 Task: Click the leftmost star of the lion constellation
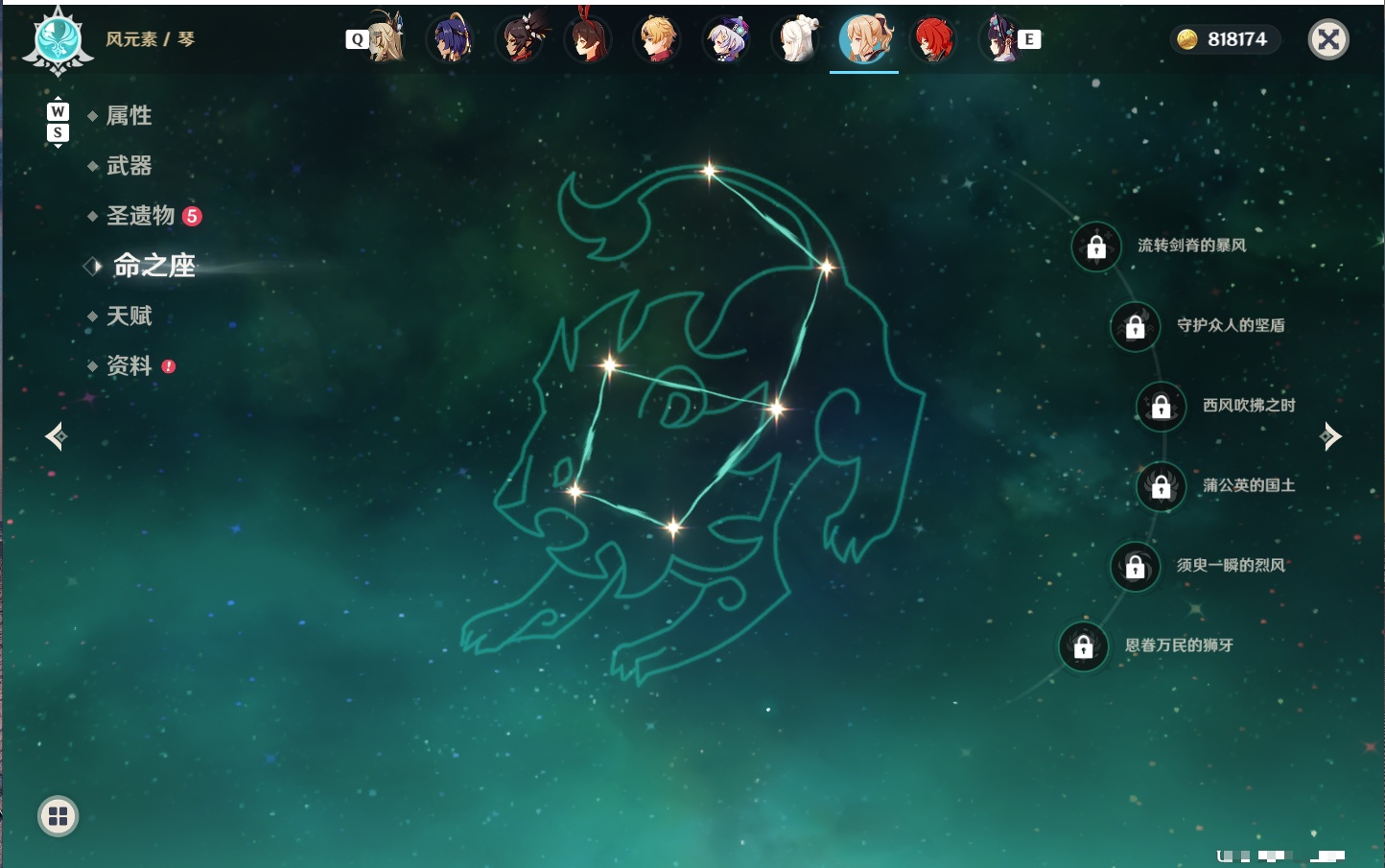(575, 491)
